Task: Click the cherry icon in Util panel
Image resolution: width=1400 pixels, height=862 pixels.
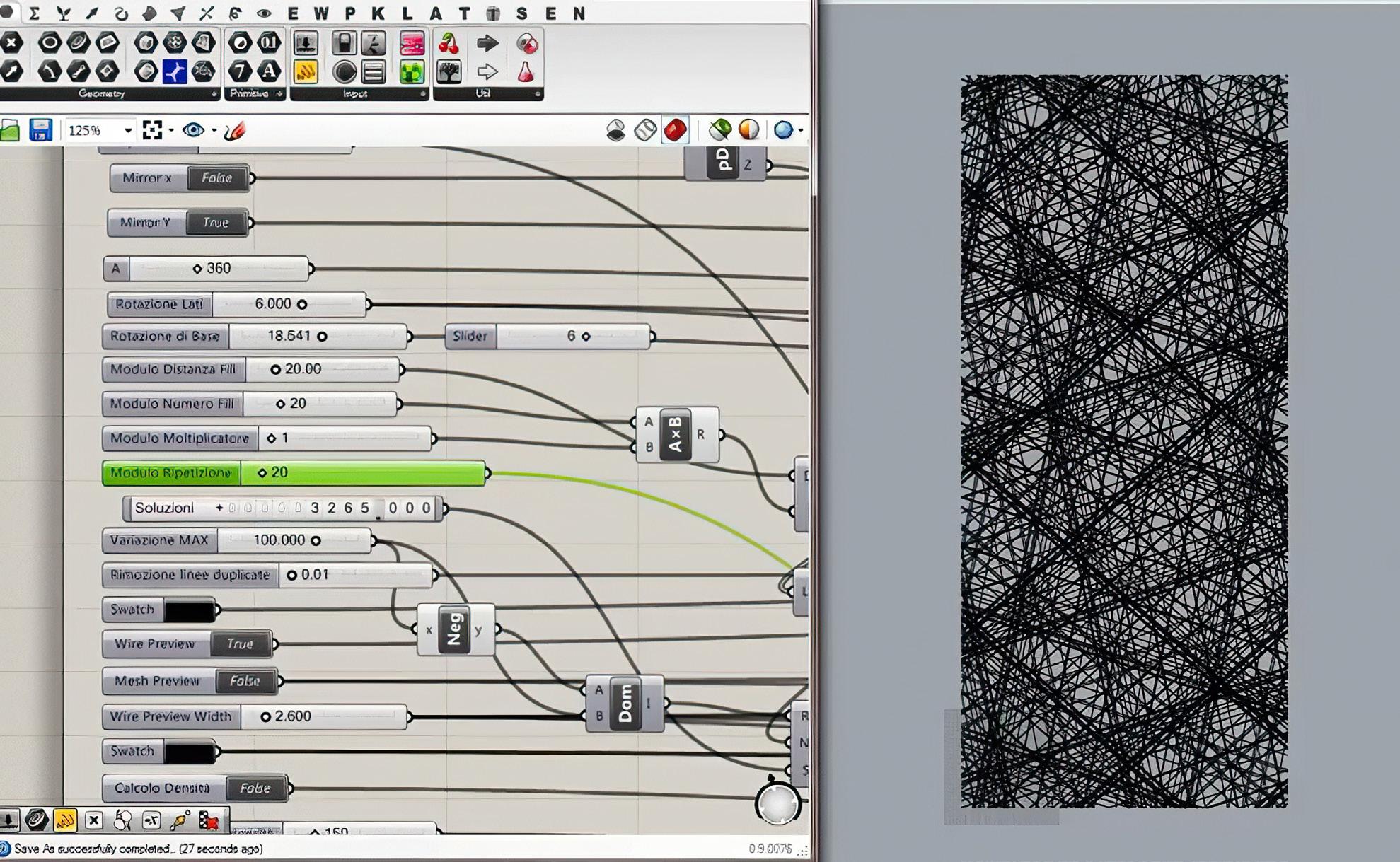Action: tap(449, 44)
